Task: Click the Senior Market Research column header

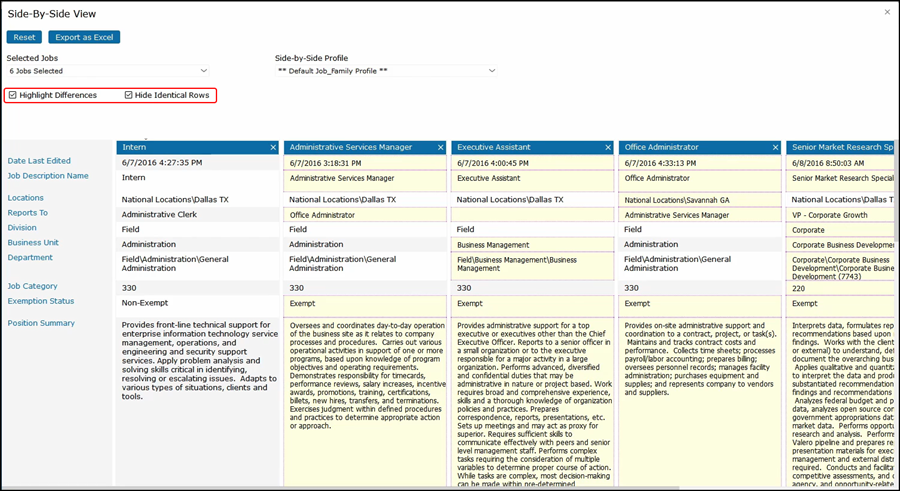Action: coord(840,147)
